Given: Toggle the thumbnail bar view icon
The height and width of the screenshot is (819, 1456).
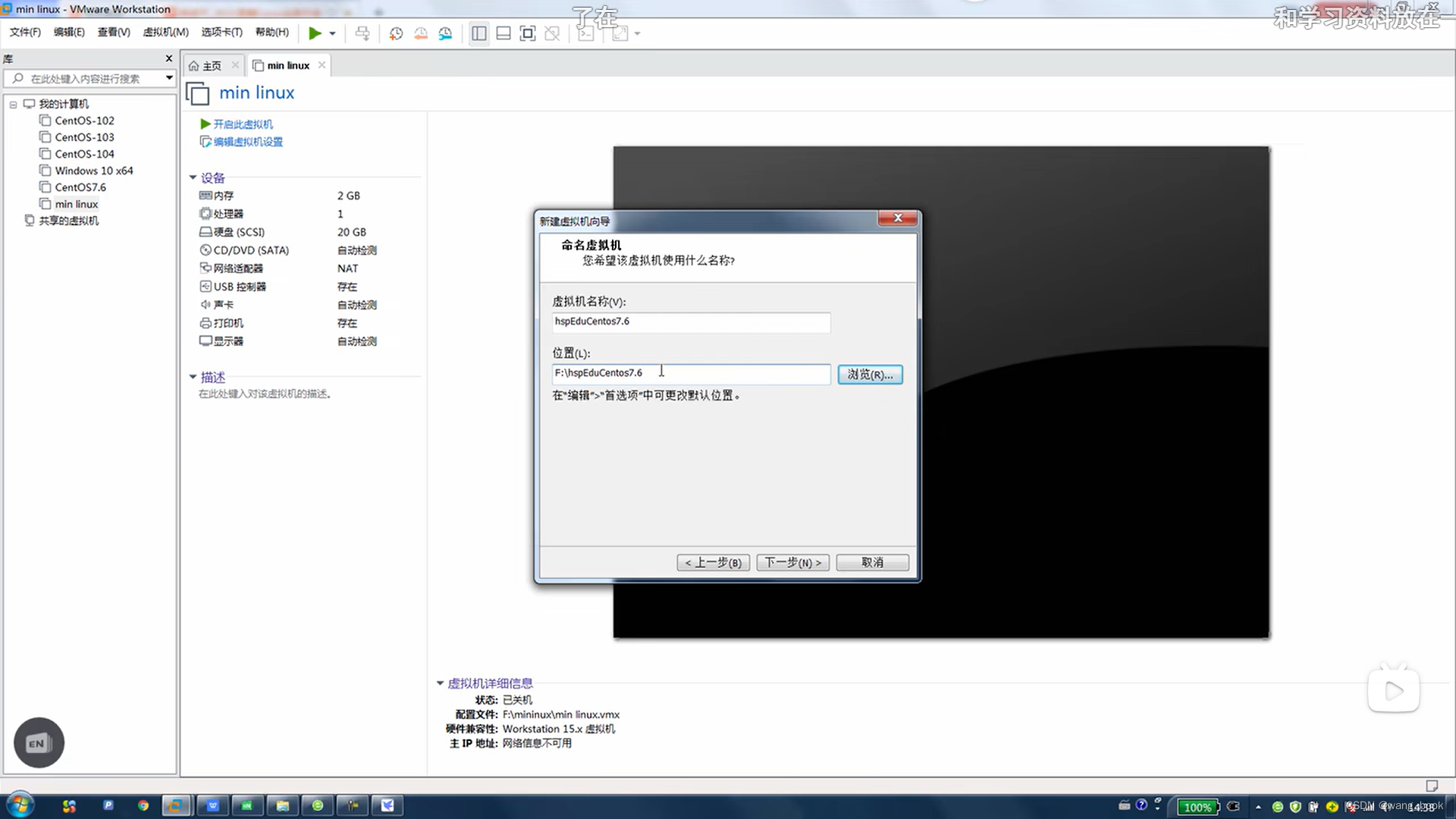Looking at the screenshot, I should pyautogui.click(x=504, y=33).
